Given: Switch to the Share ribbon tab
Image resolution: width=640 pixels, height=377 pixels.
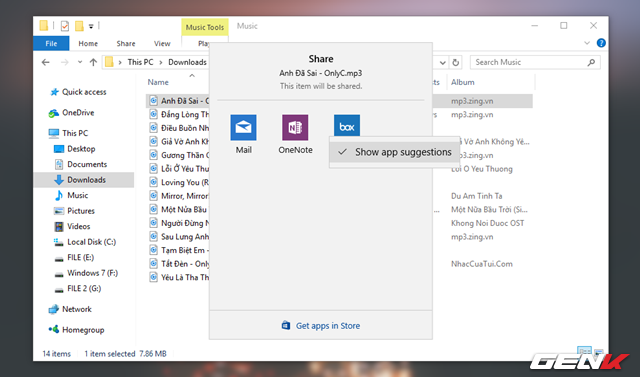Looking at the screenshot, I should [126, 44].
